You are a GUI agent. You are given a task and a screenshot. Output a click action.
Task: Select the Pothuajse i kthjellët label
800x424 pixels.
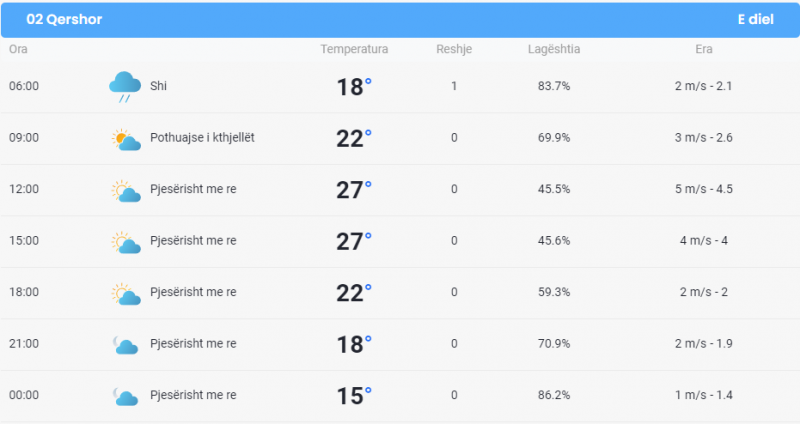pos(202,138)
